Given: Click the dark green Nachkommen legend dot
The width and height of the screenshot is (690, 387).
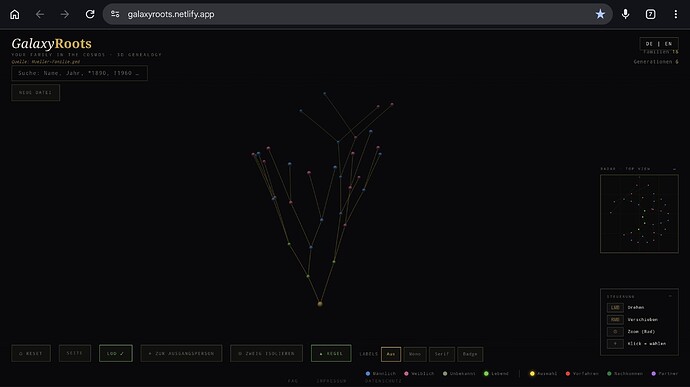Looking at the screenshot, I should point(609,373).
